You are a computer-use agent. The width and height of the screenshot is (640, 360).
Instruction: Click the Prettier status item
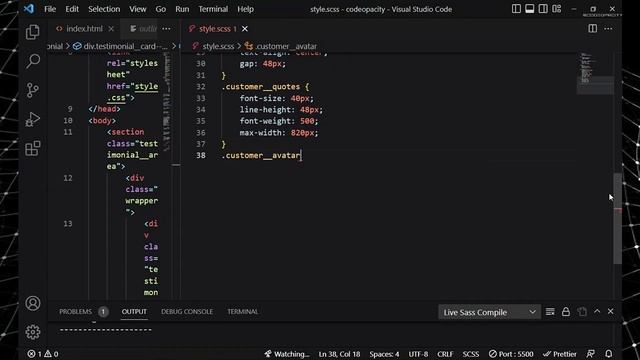point(560,354)
